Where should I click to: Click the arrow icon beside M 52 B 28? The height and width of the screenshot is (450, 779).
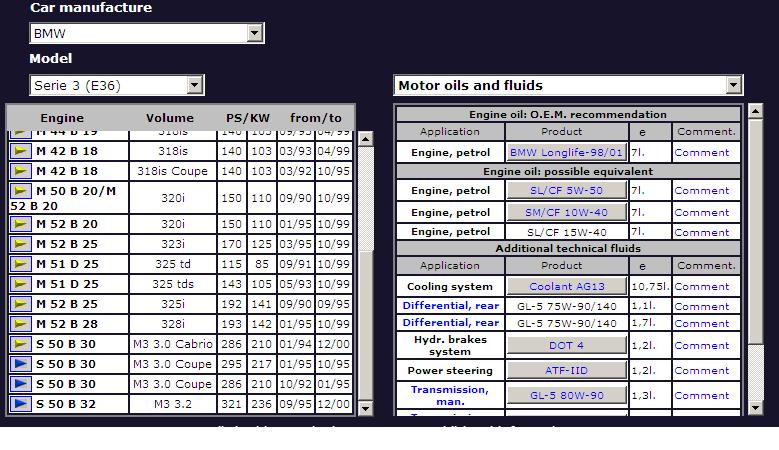tap(20, 324)
